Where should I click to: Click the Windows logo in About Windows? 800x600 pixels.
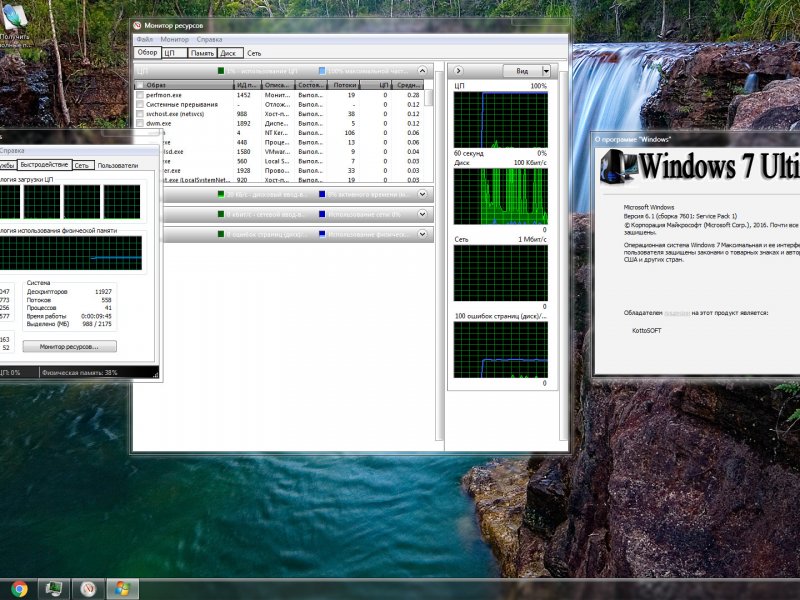[619, 166]
